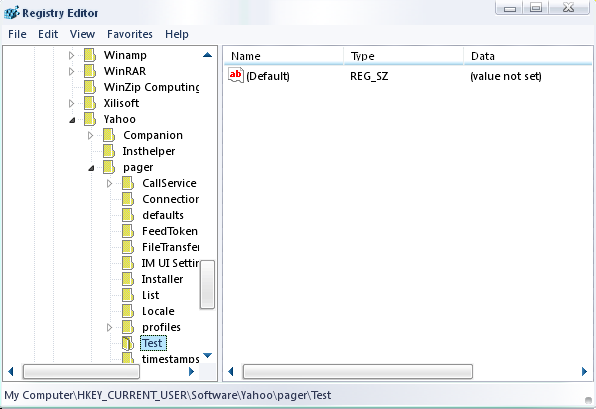Click the tree pane vertical scrollbar thumb
The height and width of the screenshot is (409, 596).
point(208,284)
